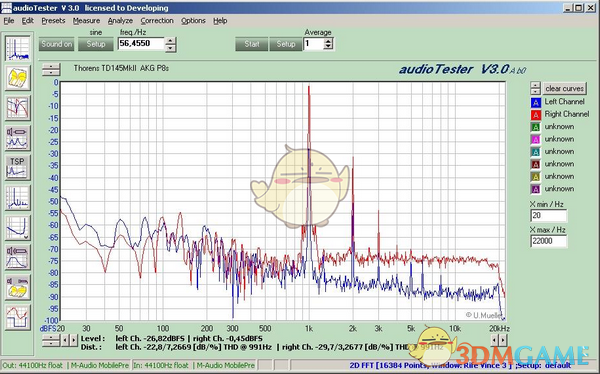600x374 pixels.
Task: Click the Sound on button
Action: click(57, 44)
